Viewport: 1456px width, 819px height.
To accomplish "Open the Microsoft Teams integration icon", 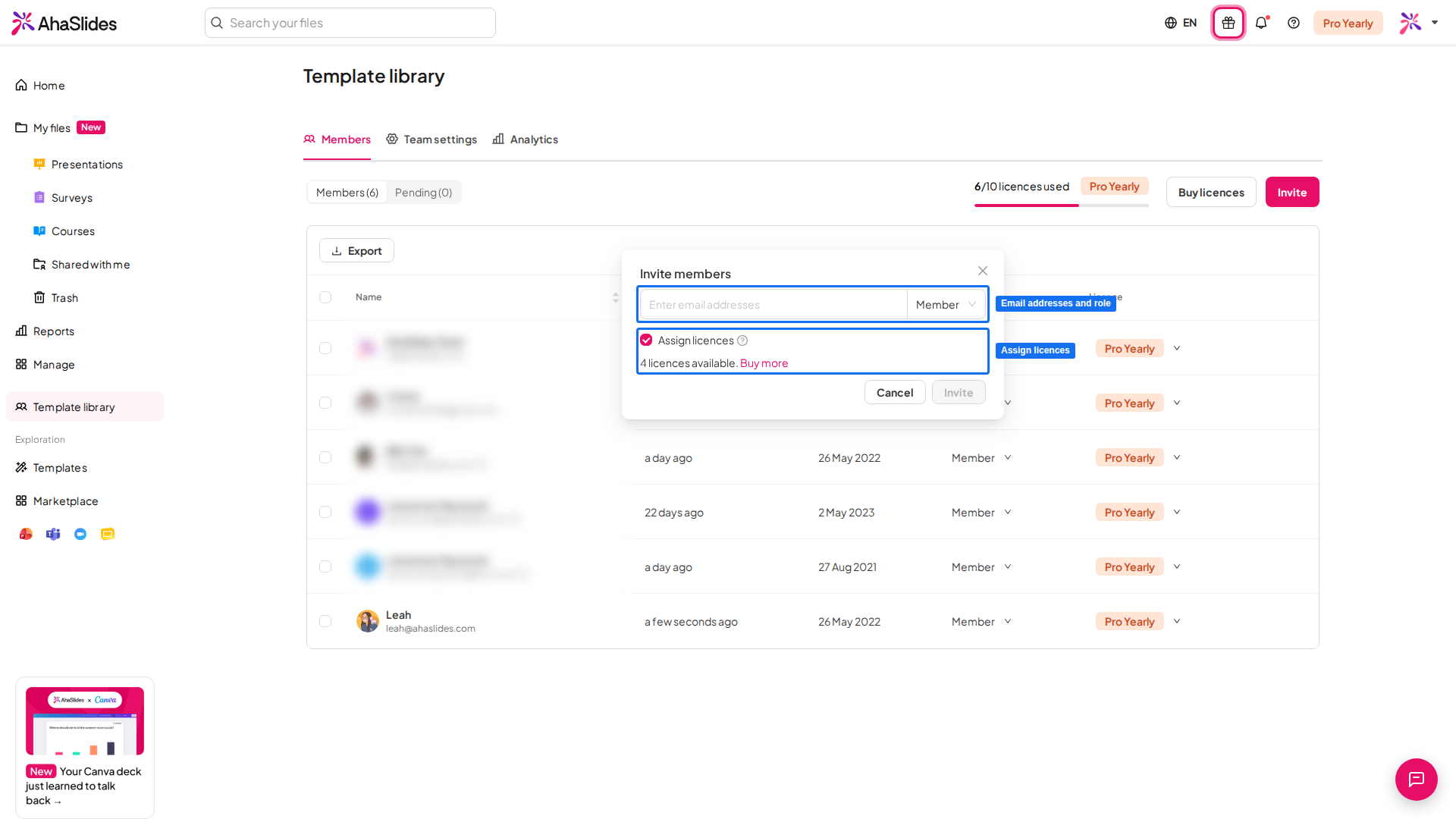I will tap(53, 534).
